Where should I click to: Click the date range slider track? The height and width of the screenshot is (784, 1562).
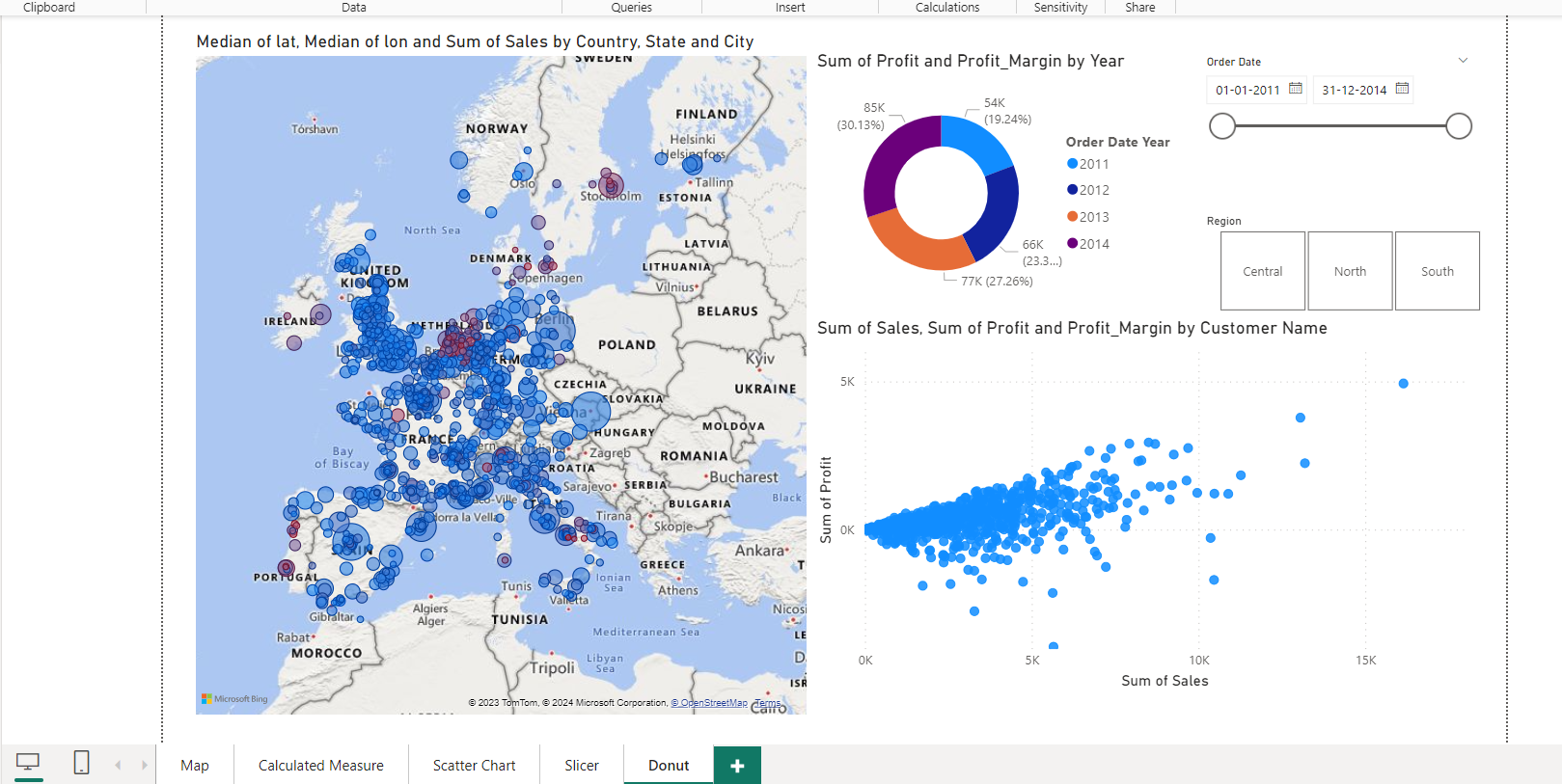coord(1341,126)
